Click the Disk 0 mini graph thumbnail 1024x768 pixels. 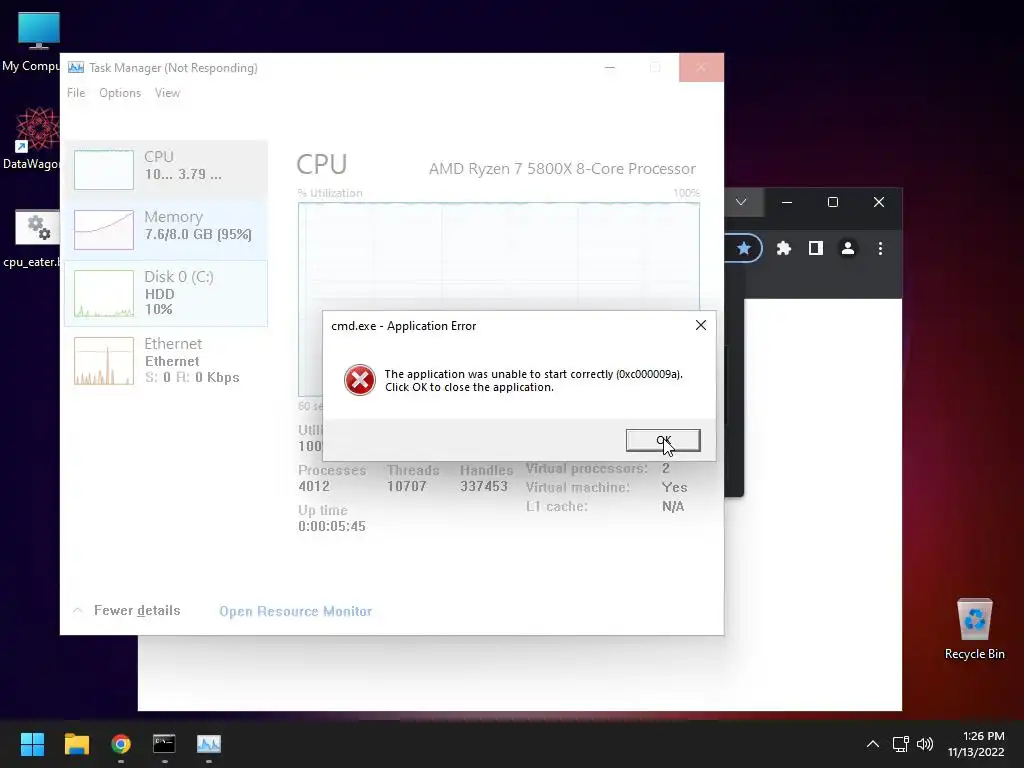pos(104,294)
